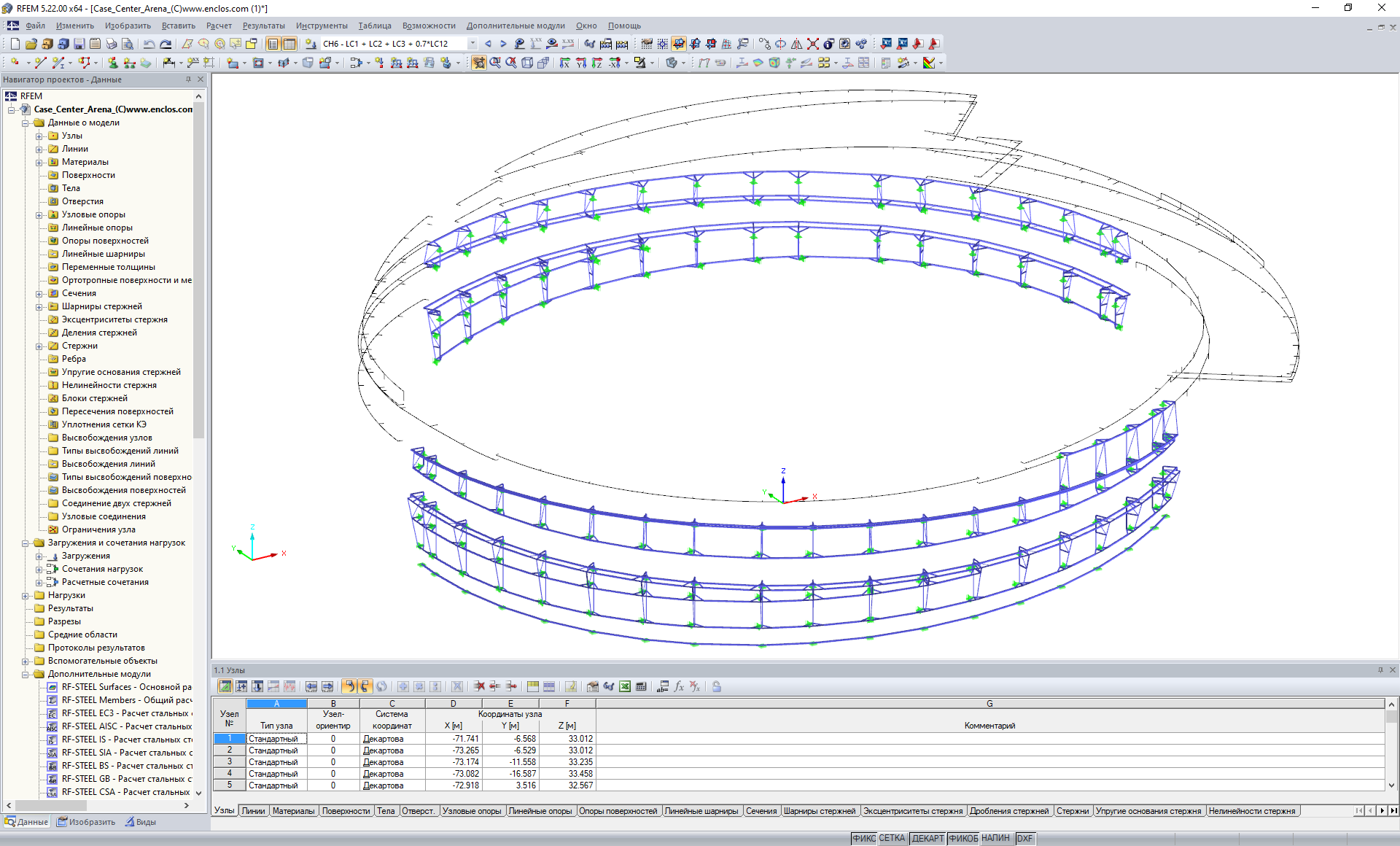Toggle the tables display icon in the toolbar
1400x846 pixels.
pos(290,44)
